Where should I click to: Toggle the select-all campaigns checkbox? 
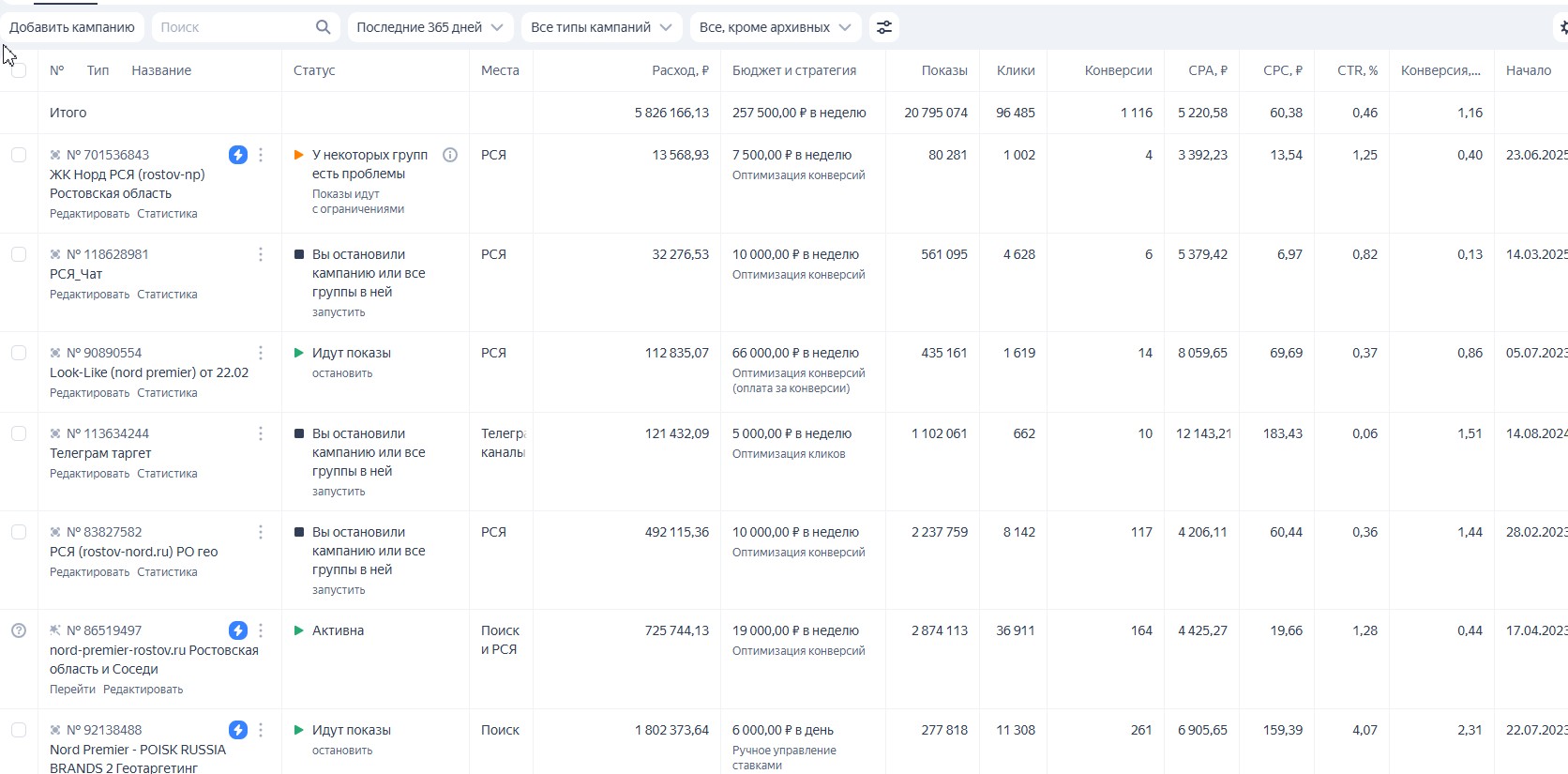19,70
